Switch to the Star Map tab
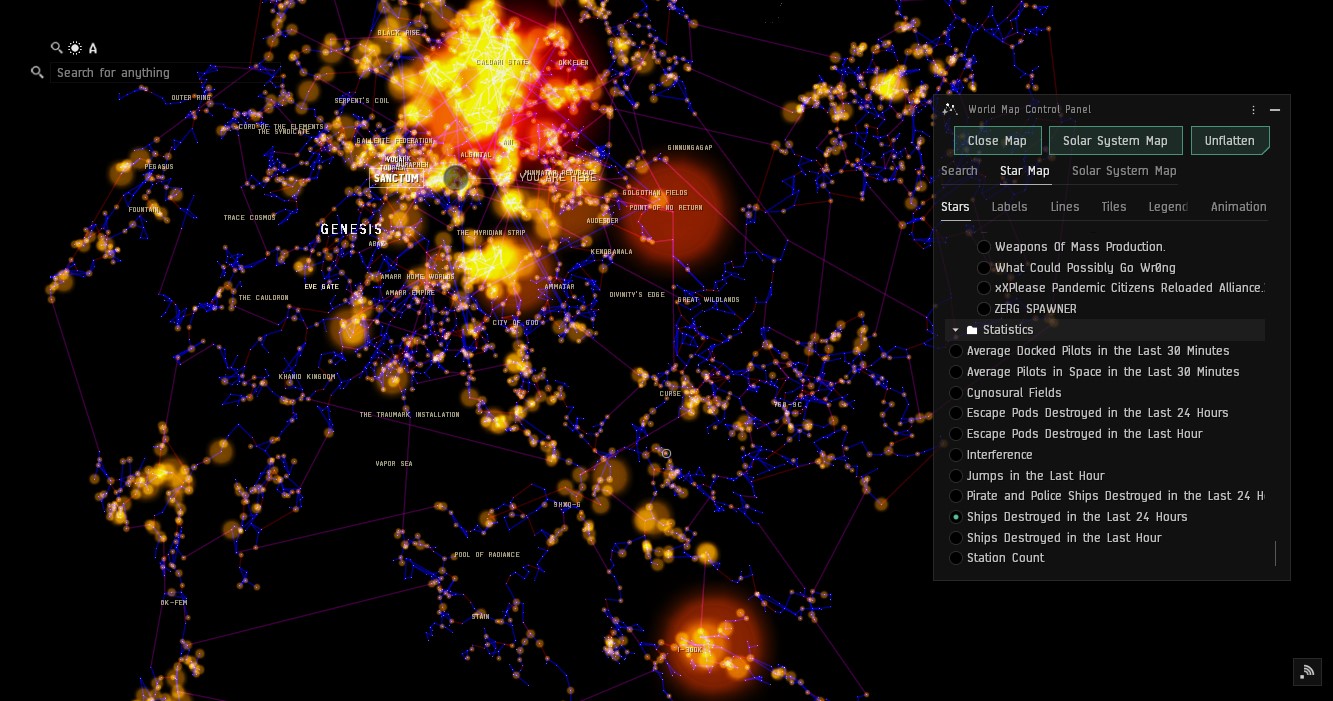1333x701 pixels. 1025,171
